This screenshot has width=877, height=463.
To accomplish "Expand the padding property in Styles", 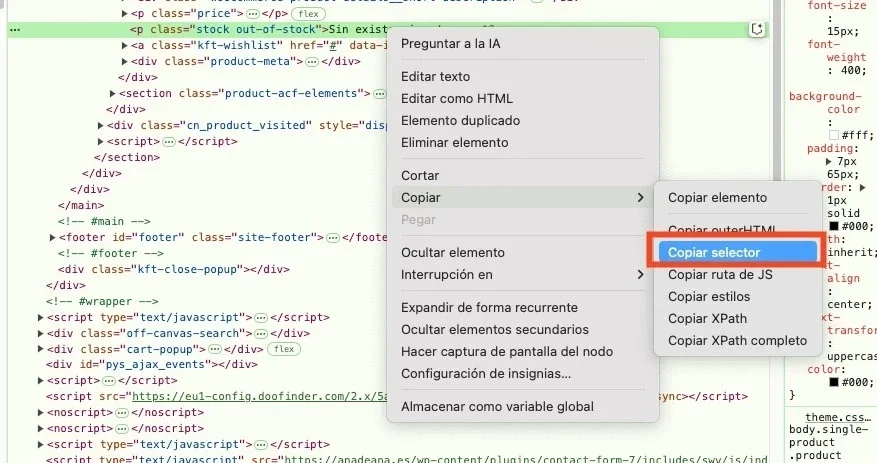I will tap(829, 161).
